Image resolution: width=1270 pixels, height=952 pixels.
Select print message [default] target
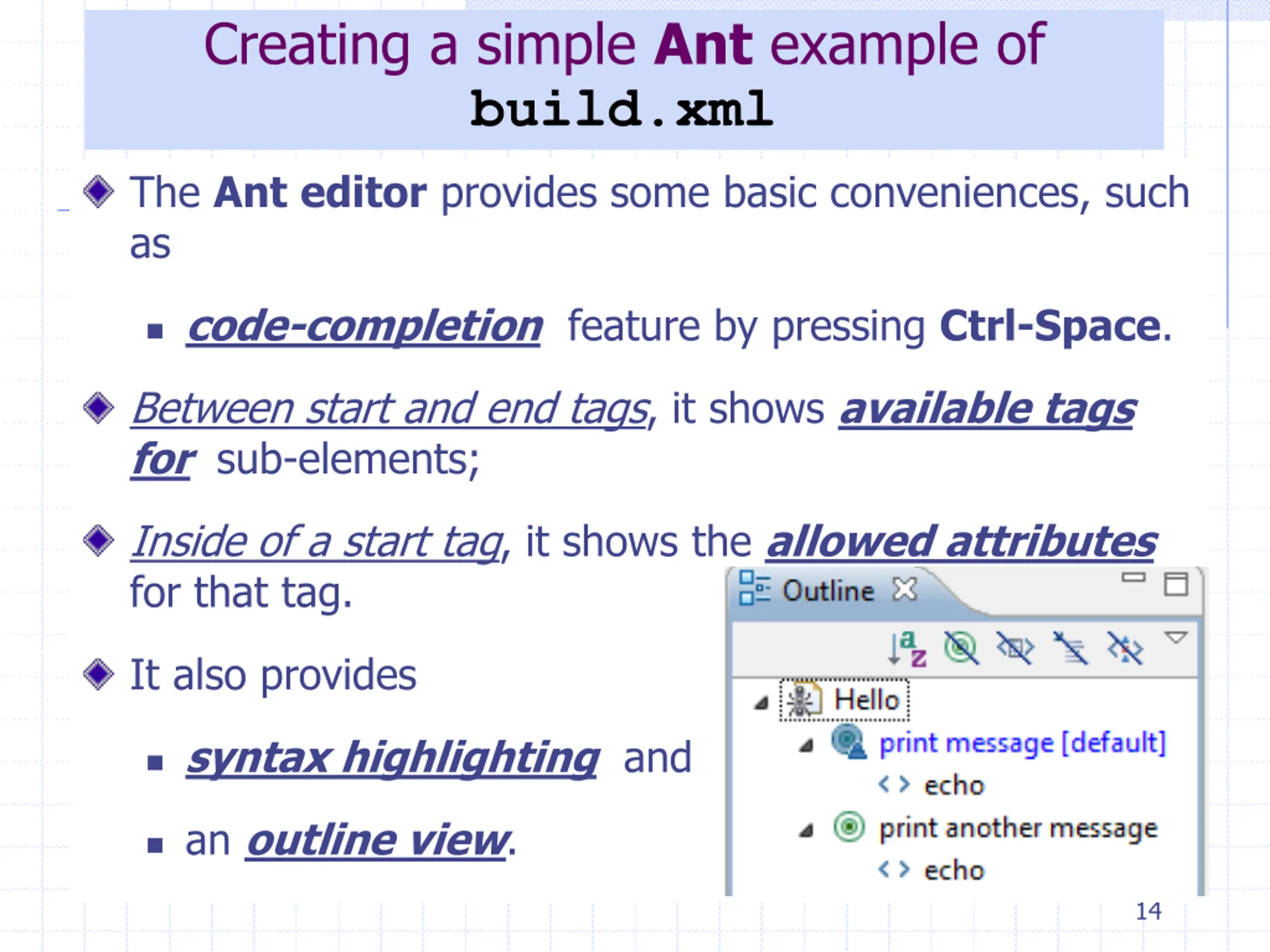(1022, 743)
